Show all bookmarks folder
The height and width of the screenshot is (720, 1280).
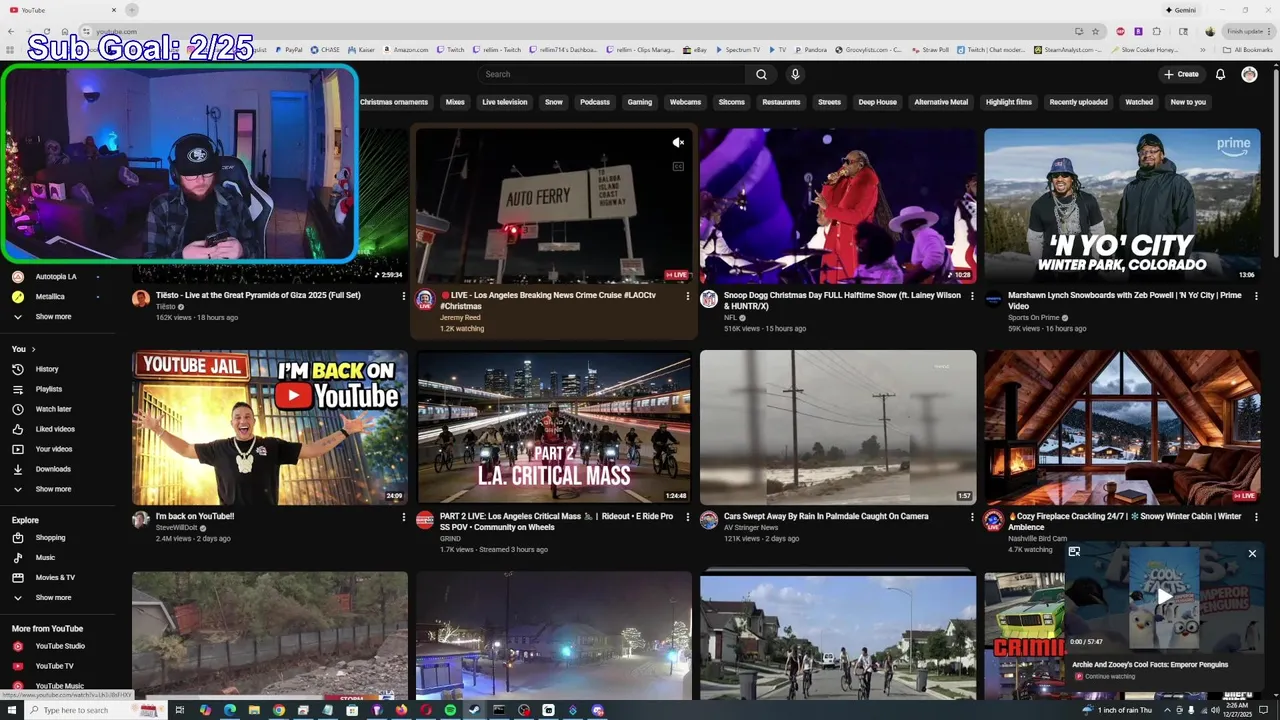[1247, 49]
